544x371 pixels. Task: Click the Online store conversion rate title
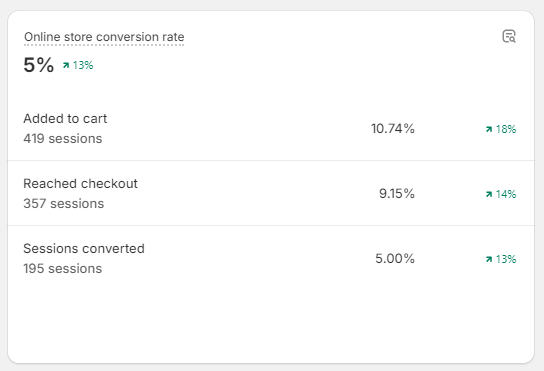(104, 37)
